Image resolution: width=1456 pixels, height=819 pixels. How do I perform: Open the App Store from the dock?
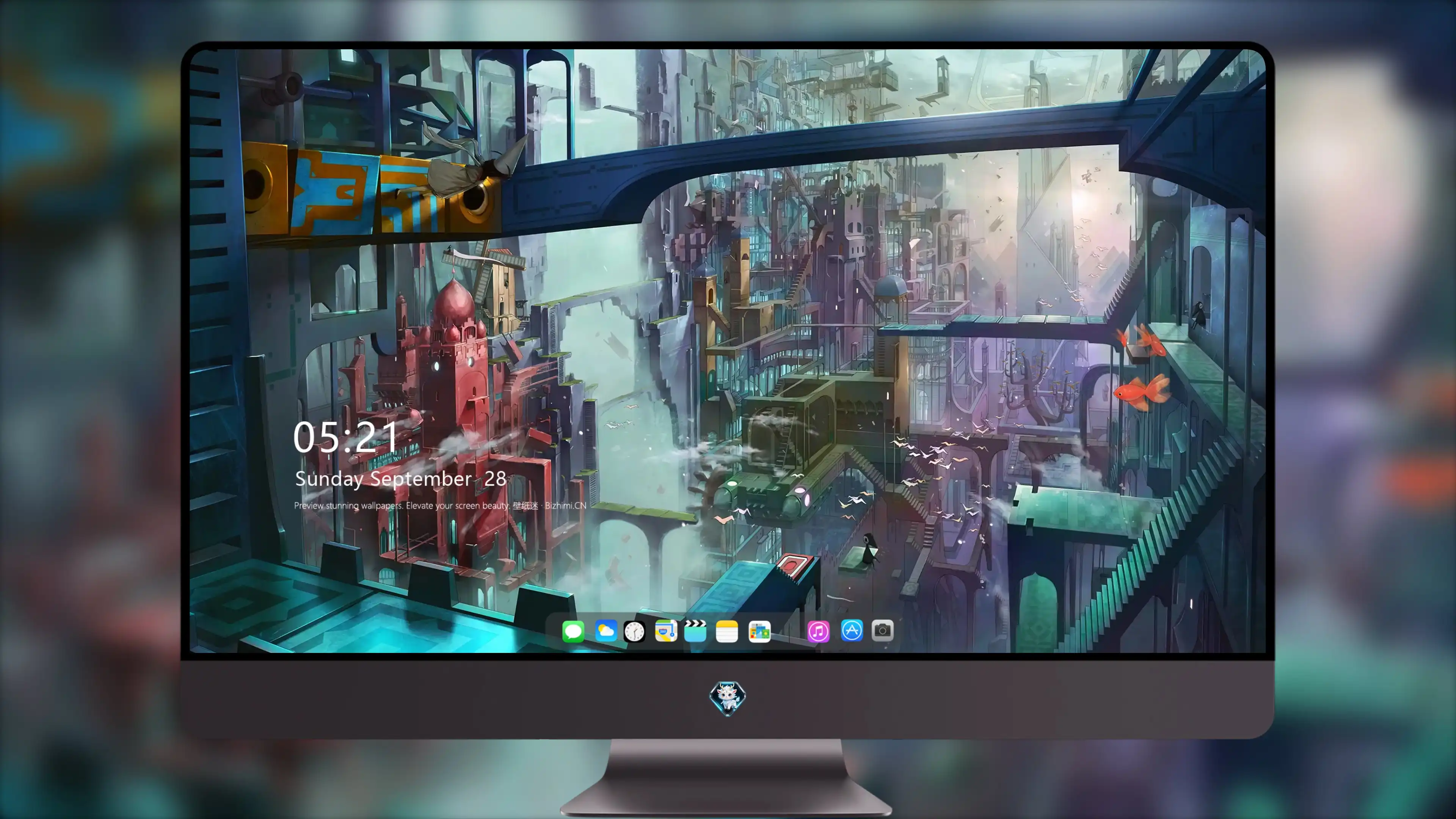[x=852, y=630]
